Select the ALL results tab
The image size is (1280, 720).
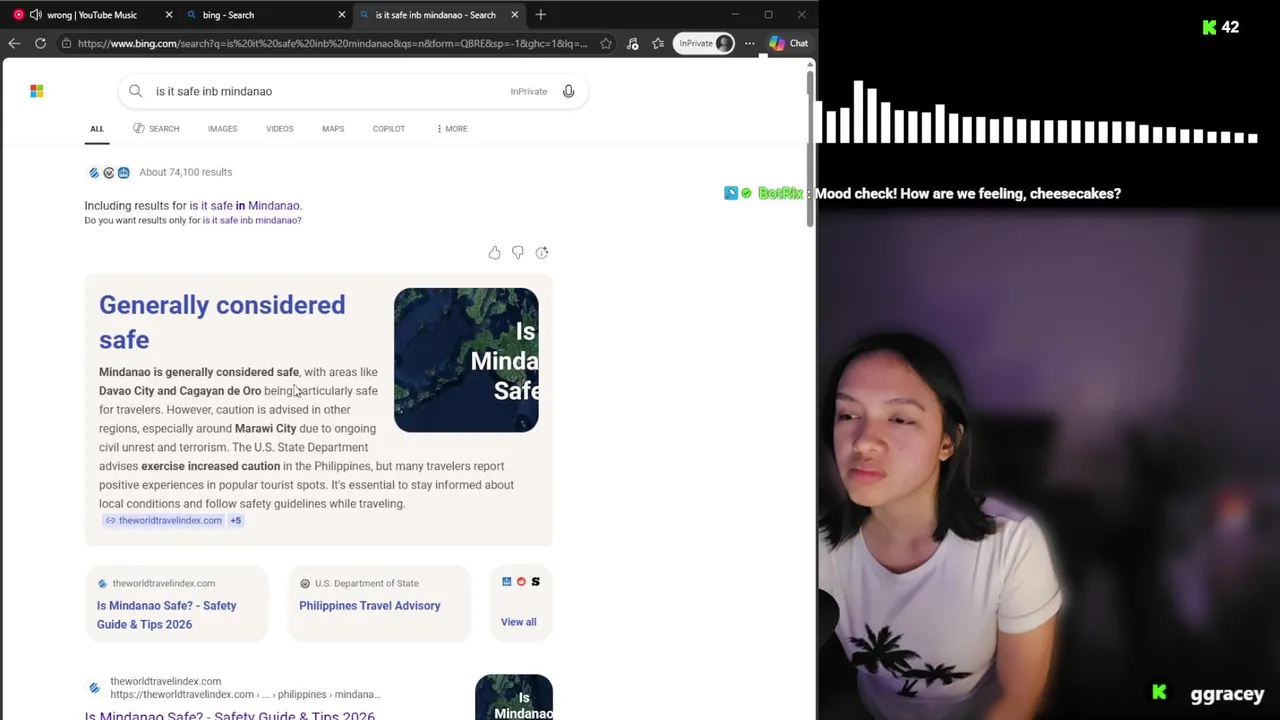[97, 129]
